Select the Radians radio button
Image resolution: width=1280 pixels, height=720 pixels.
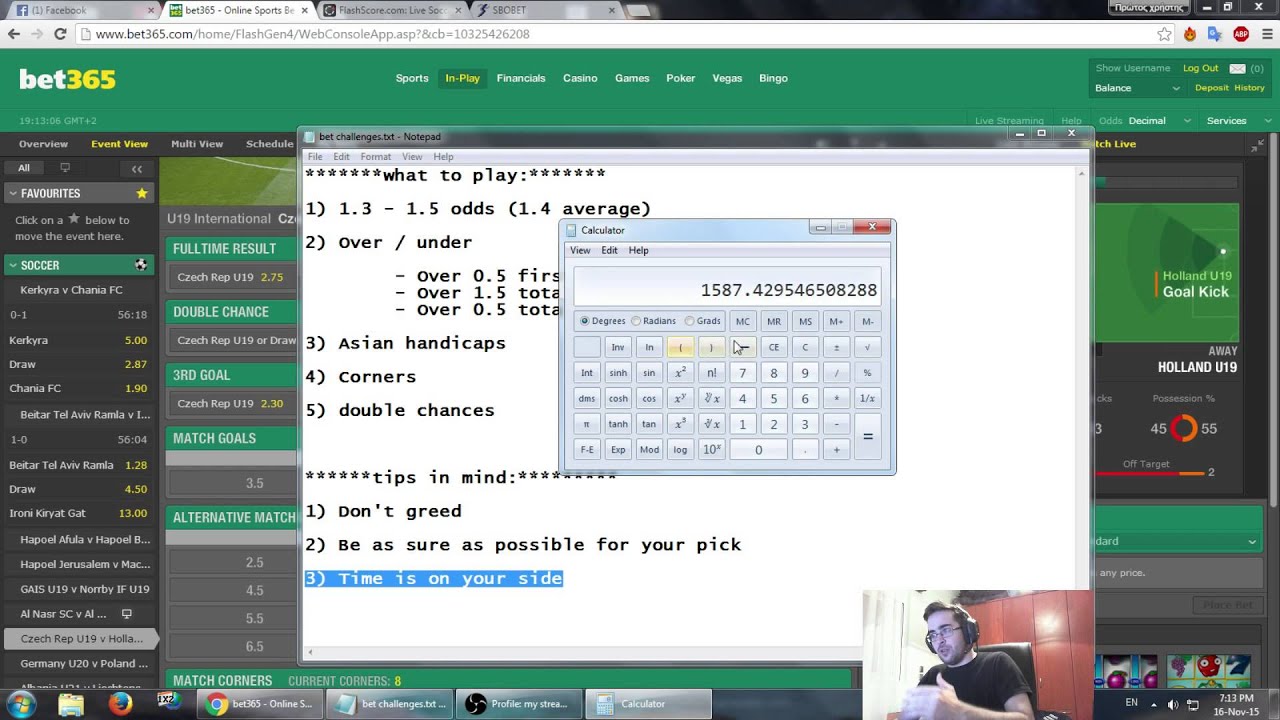(x=654, y=321)
